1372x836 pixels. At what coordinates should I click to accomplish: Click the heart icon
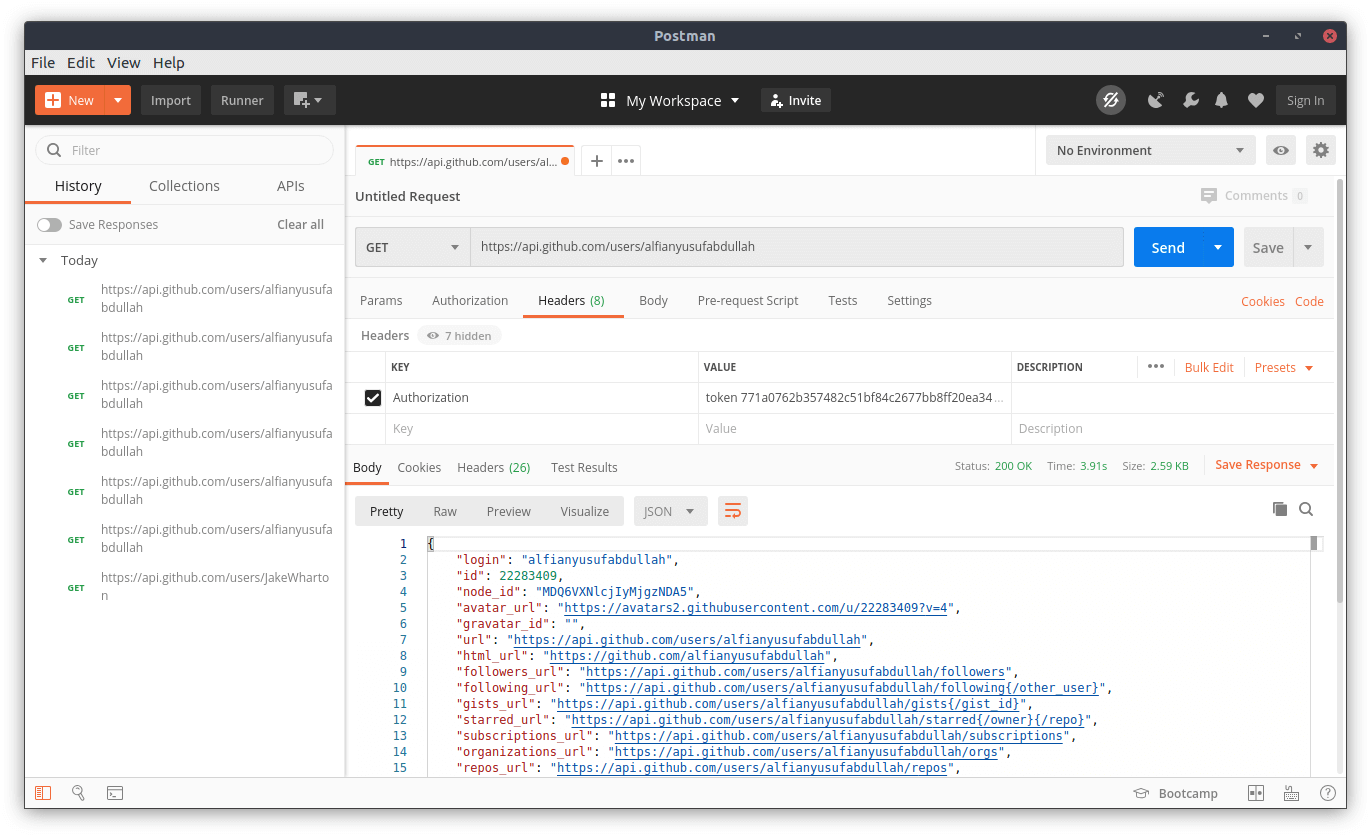tap(1256, 100)
